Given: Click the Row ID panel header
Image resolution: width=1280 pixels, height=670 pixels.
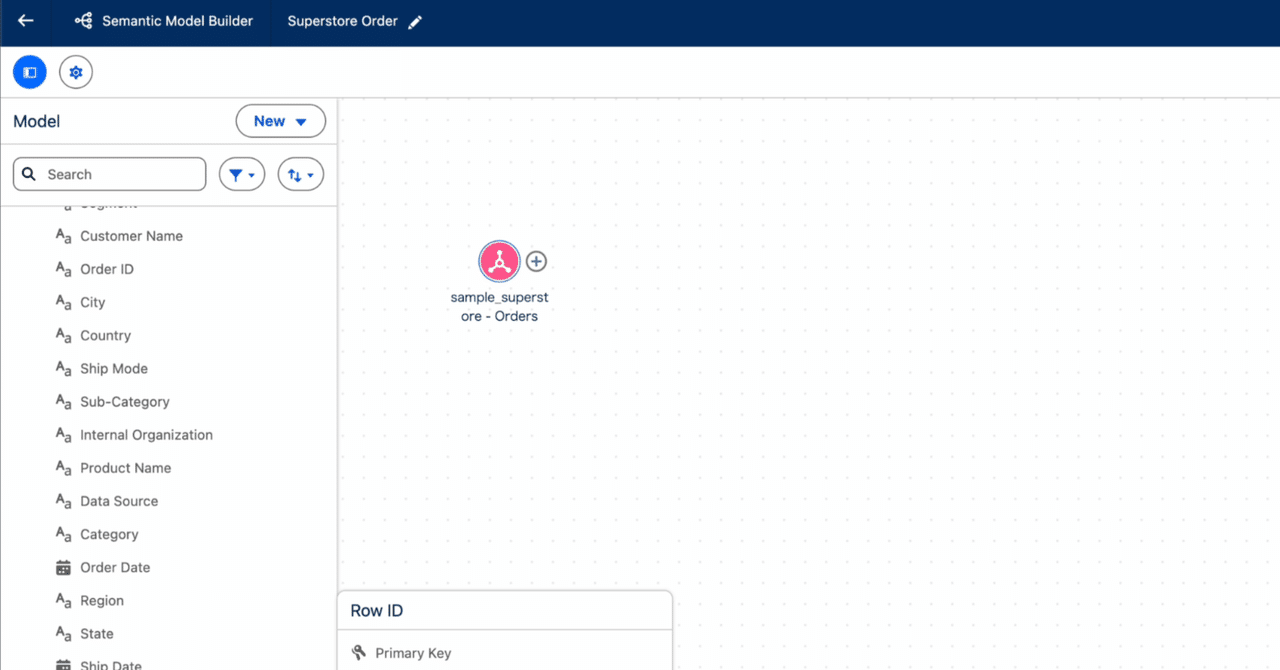Looking at the screenshot, I should click(375, 610).
